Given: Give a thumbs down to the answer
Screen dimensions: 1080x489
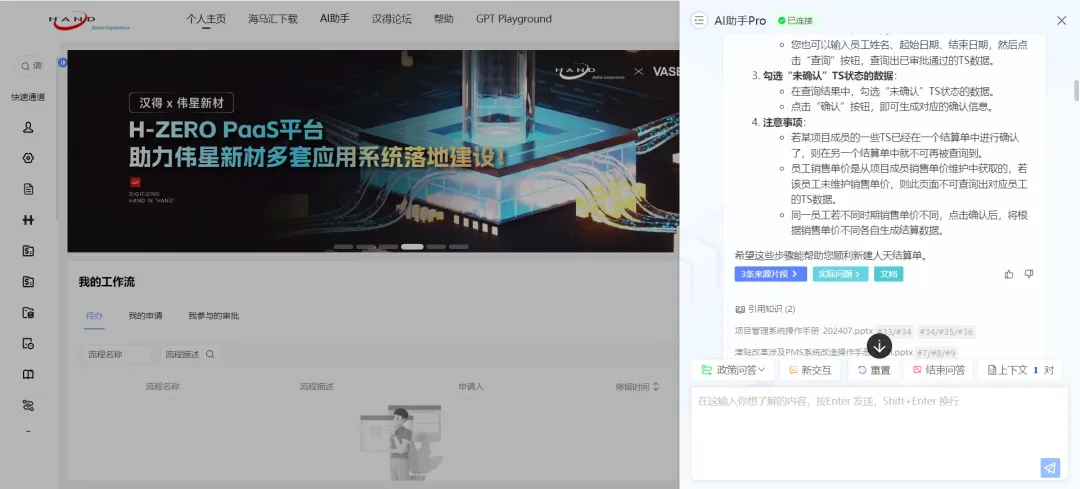Looking at the screenshot, I should (x=1029, y=274).
